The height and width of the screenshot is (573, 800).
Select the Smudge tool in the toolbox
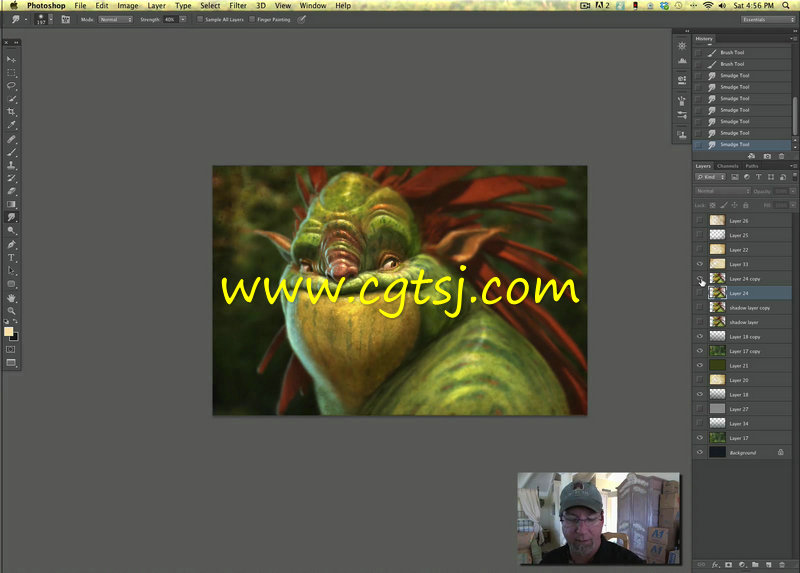click(11, 217)
